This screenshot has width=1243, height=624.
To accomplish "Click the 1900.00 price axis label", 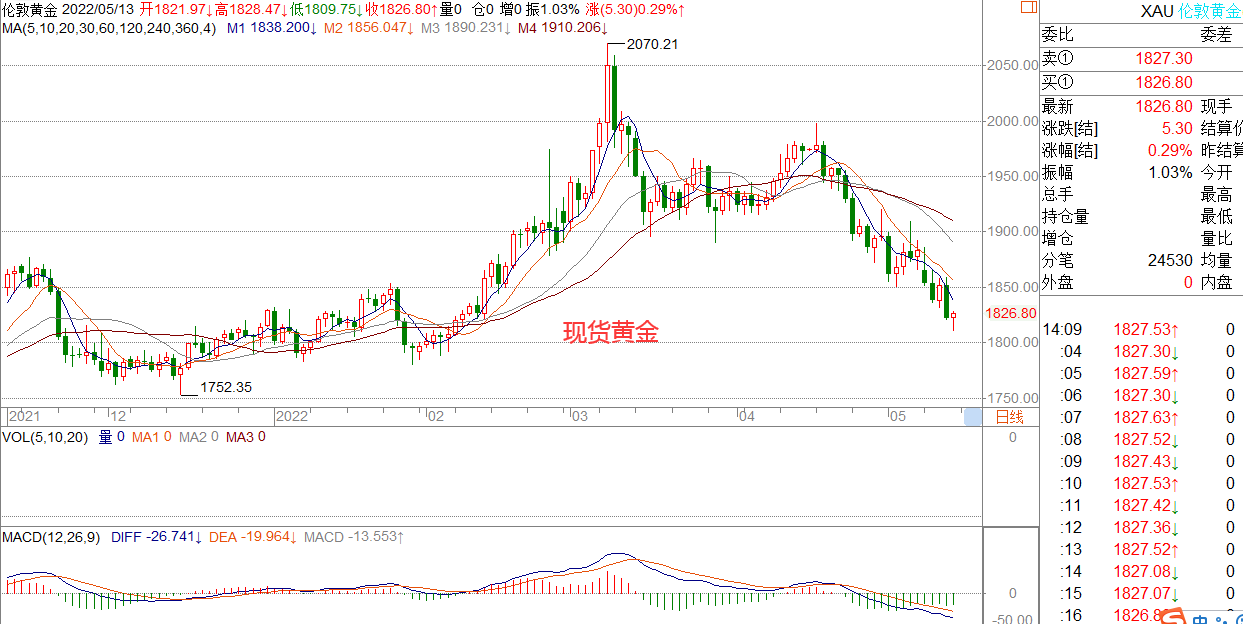I will [x=1011, y=231].
